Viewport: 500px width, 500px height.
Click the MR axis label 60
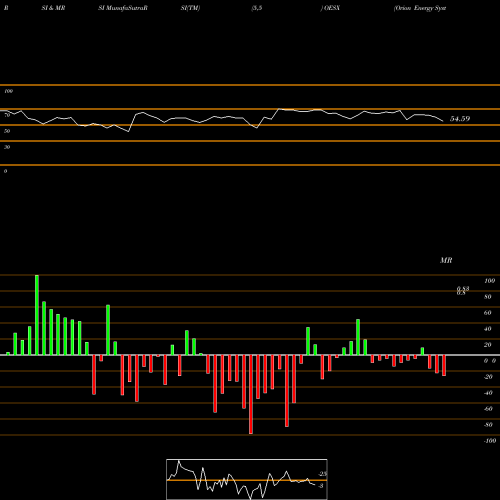click(488, 313)
